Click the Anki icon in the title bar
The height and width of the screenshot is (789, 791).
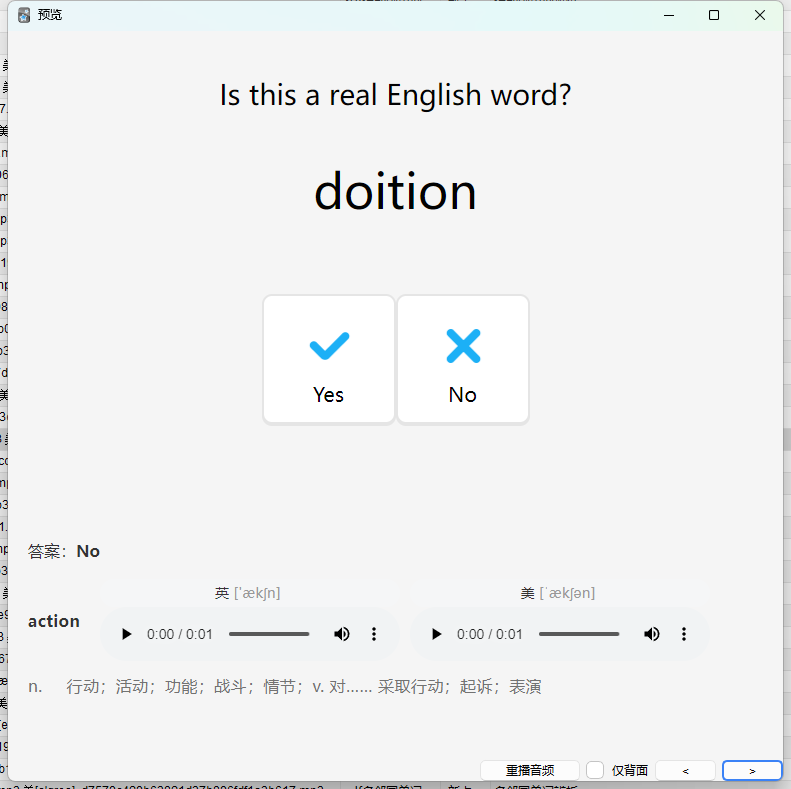24,15
